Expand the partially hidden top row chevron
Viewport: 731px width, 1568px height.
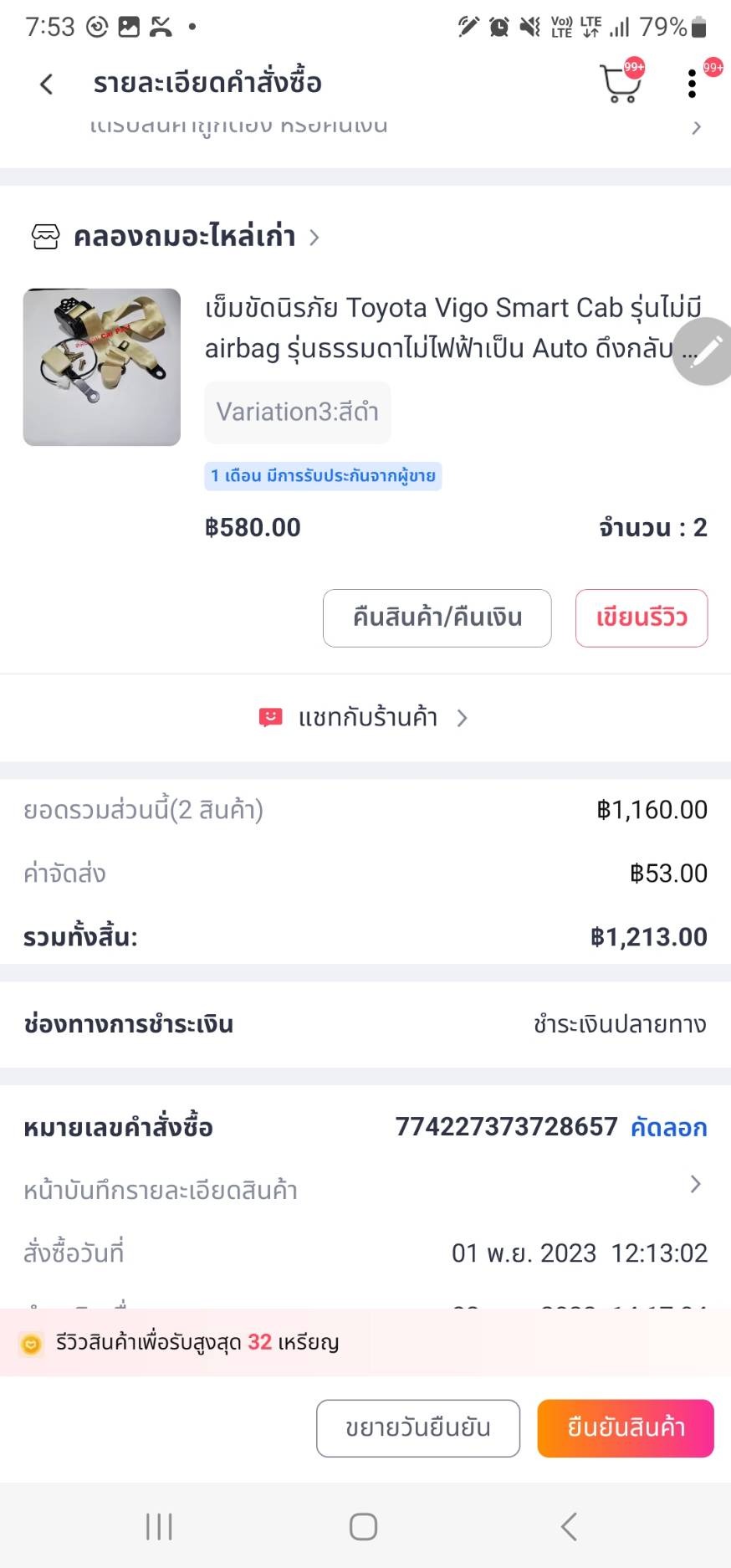696,128
